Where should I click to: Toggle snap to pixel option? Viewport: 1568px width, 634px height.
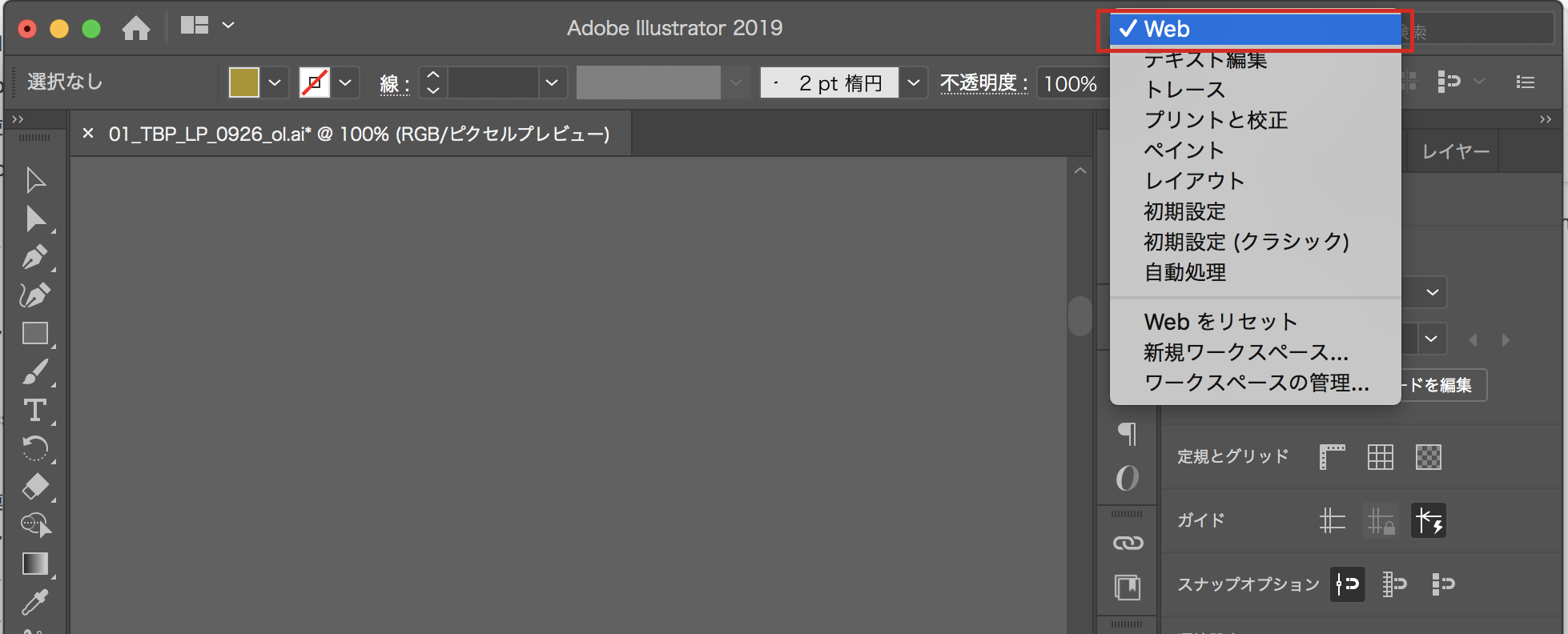coord(1443,584)
